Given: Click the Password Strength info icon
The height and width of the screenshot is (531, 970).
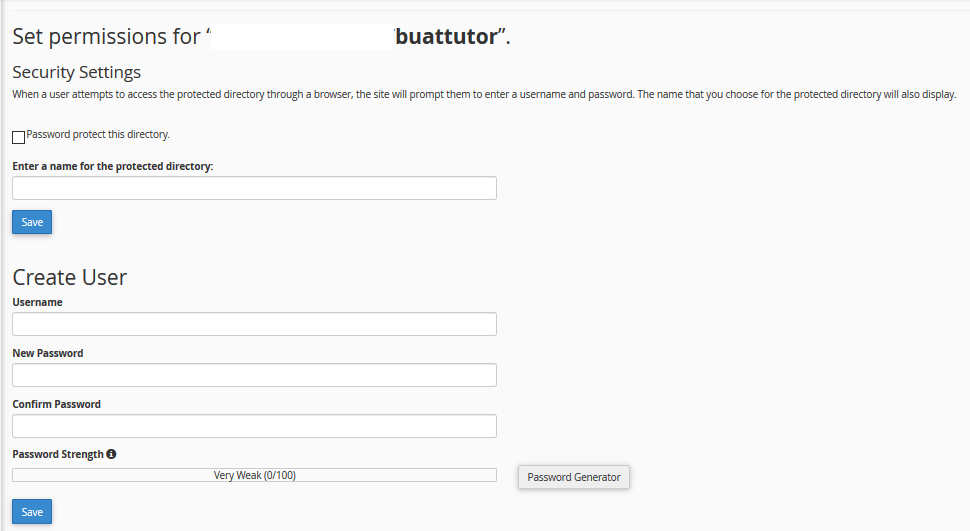Looking at the screenshot, I should [x=111, y=454].
